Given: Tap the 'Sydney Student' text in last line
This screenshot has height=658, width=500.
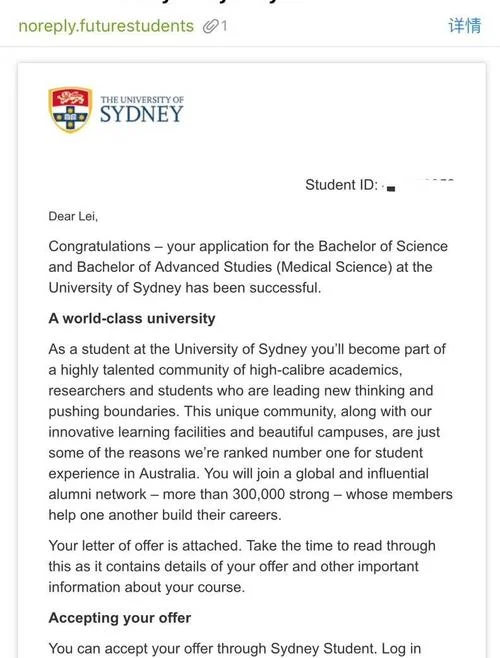Looking at the screenshot, I should tap(323, 648).
